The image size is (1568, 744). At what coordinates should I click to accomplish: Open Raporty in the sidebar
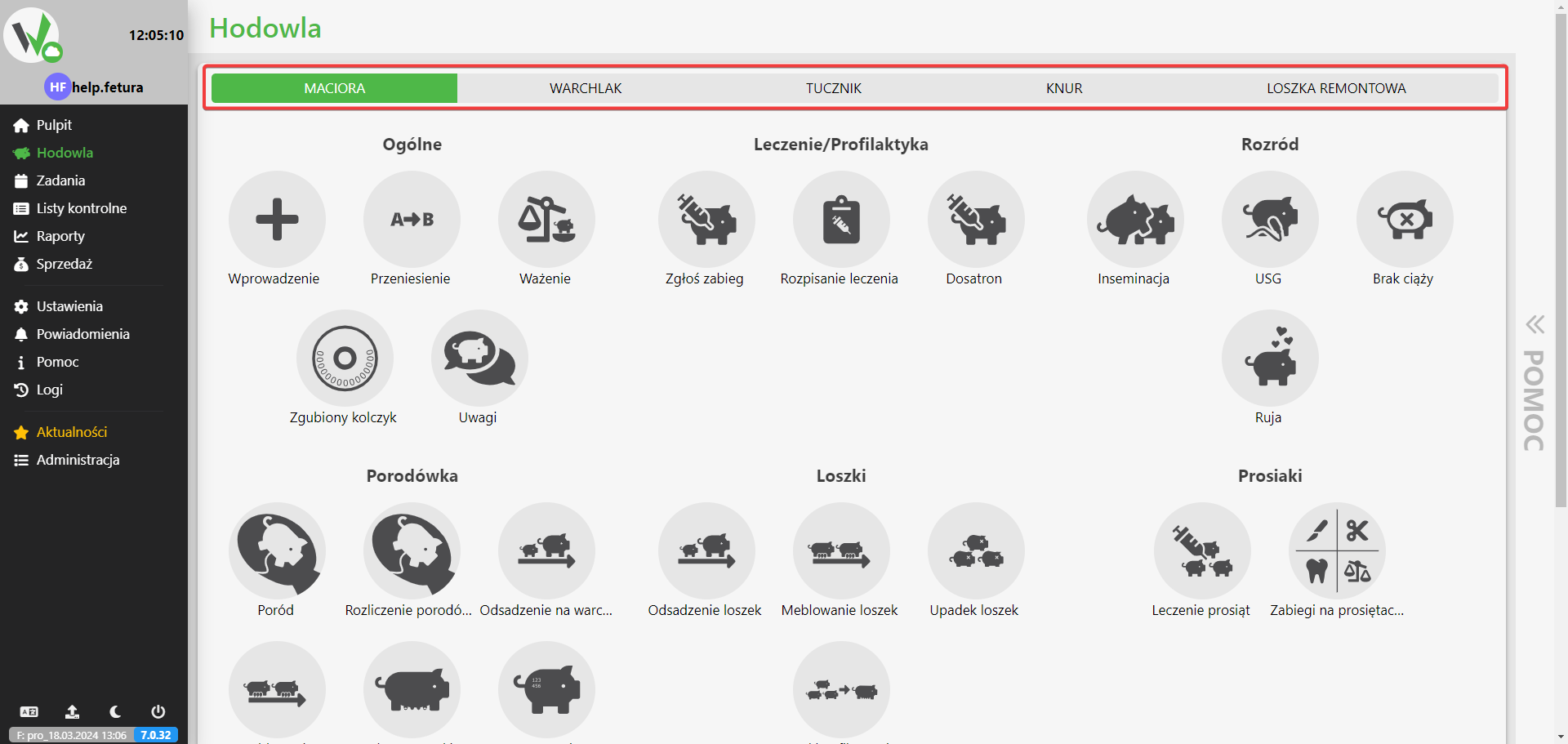click(x=60, y=236)
